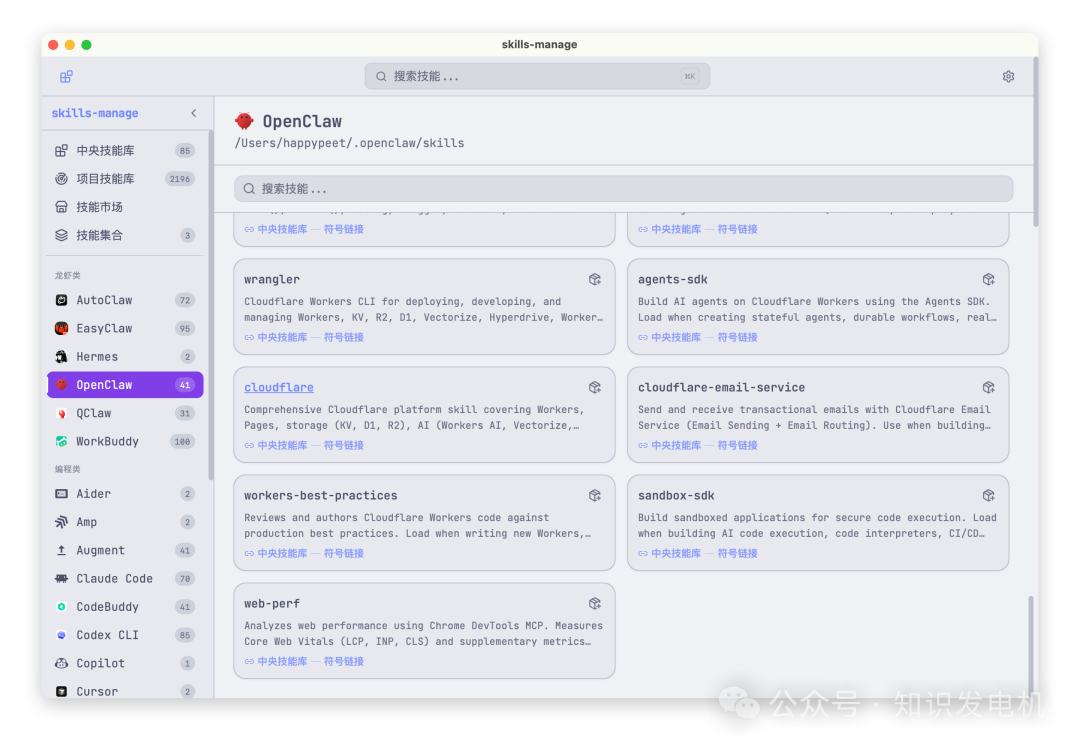Click the QClaw app icon
This screenshot has width=1080, height=748.
61,413
